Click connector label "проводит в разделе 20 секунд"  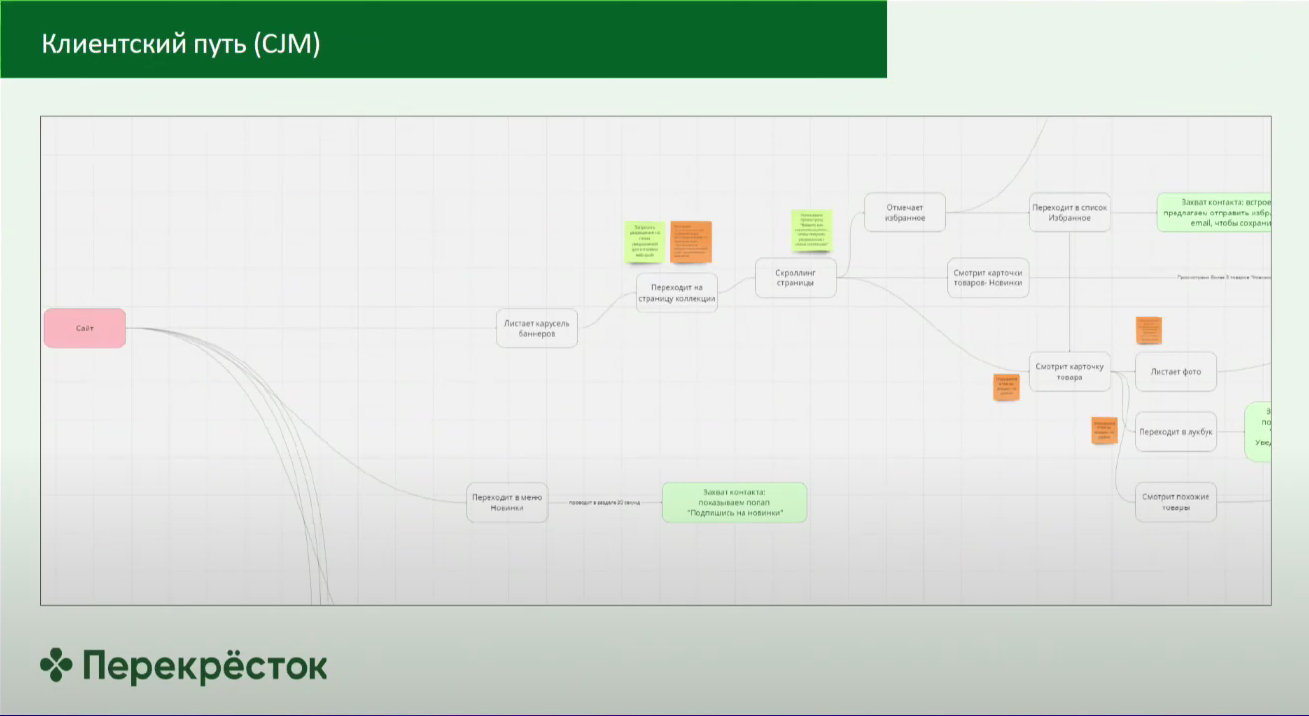point(605,503)
